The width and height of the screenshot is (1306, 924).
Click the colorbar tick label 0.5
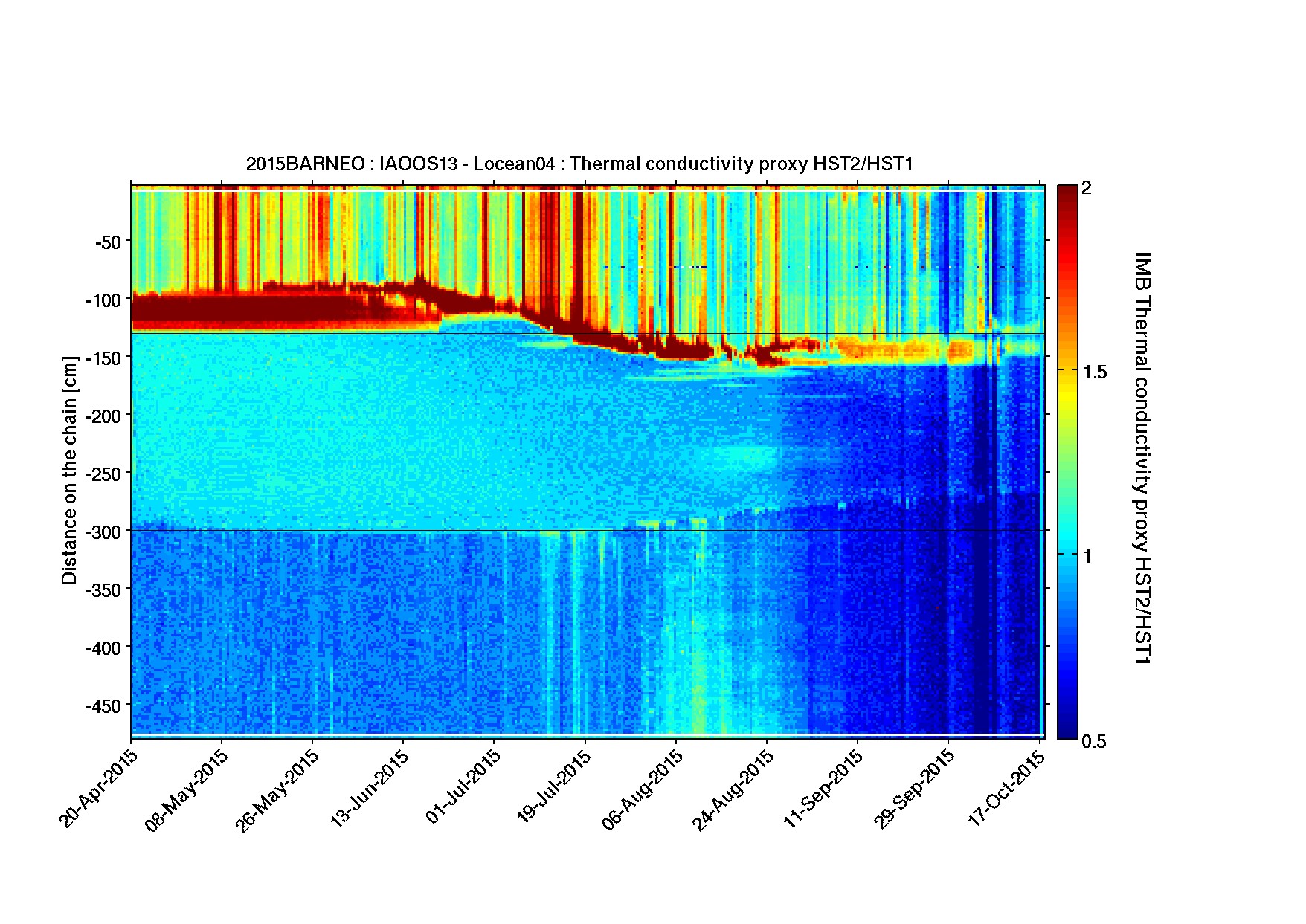tap(1093, 741)
